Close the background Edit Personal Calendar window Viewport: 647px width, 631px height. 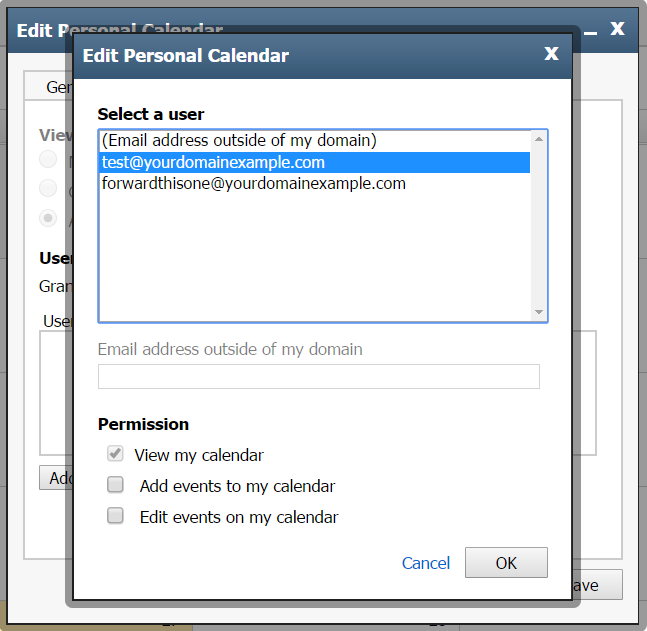coord(618,29)
